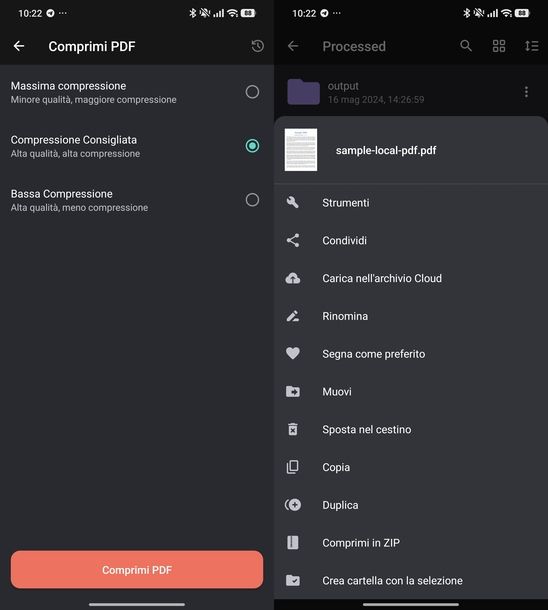Click the Condividi share icon

click(x=292, y=240)
